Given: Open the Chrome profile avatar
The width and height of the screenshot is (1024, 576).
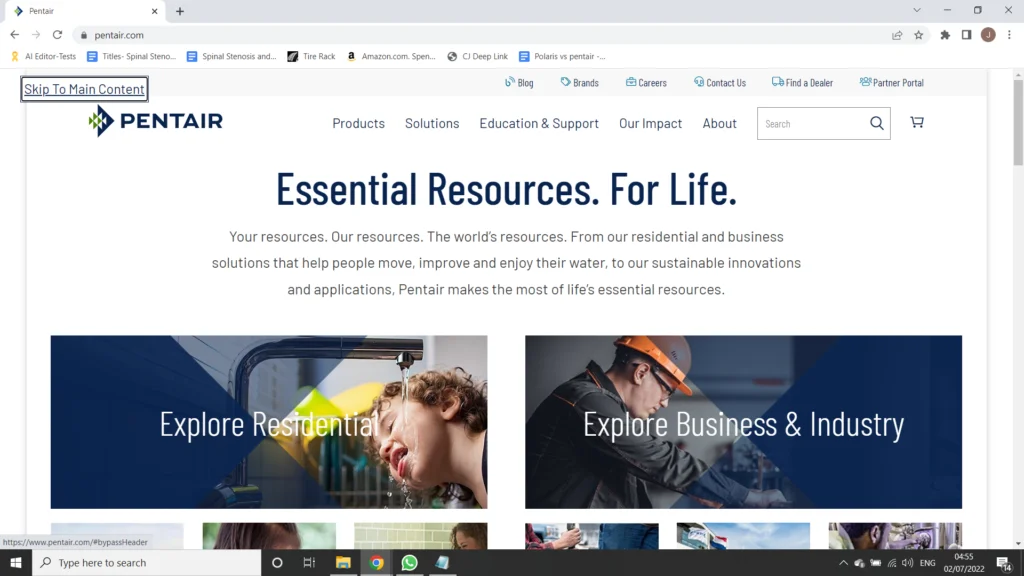Looking at the screenshot, I should [x=988, y=35].
